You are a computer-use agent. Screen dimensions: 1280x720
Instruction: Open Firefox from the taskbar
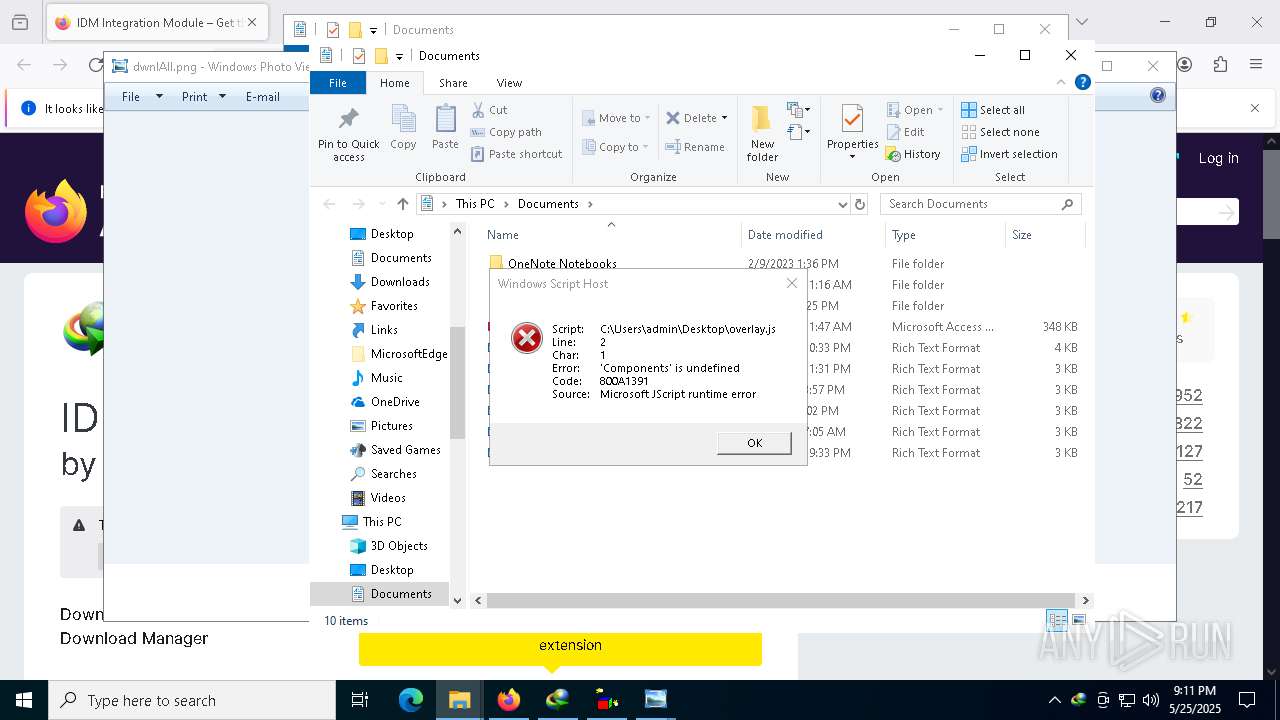(509, 700)
